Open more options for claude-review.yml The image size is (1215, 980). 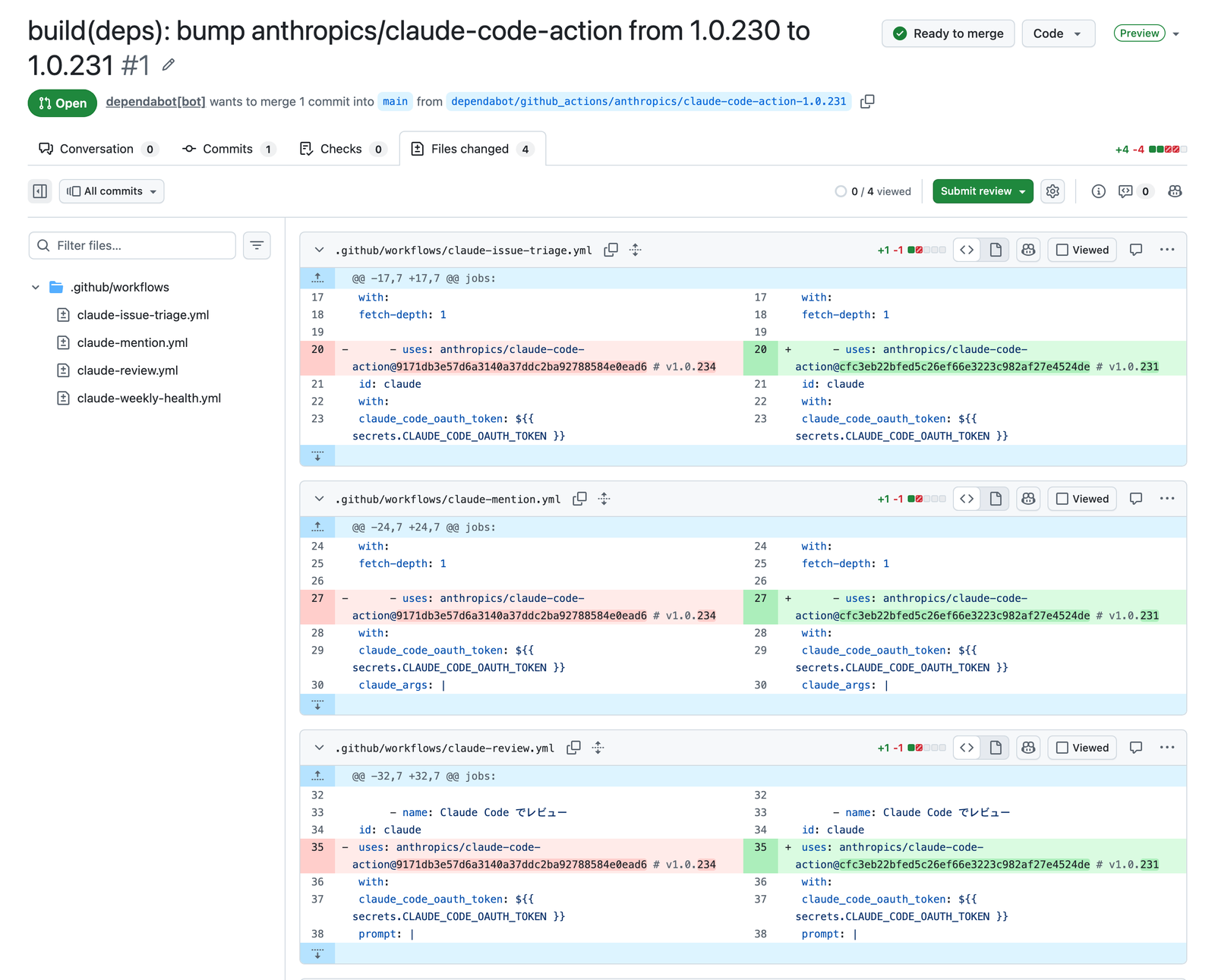1167,748
